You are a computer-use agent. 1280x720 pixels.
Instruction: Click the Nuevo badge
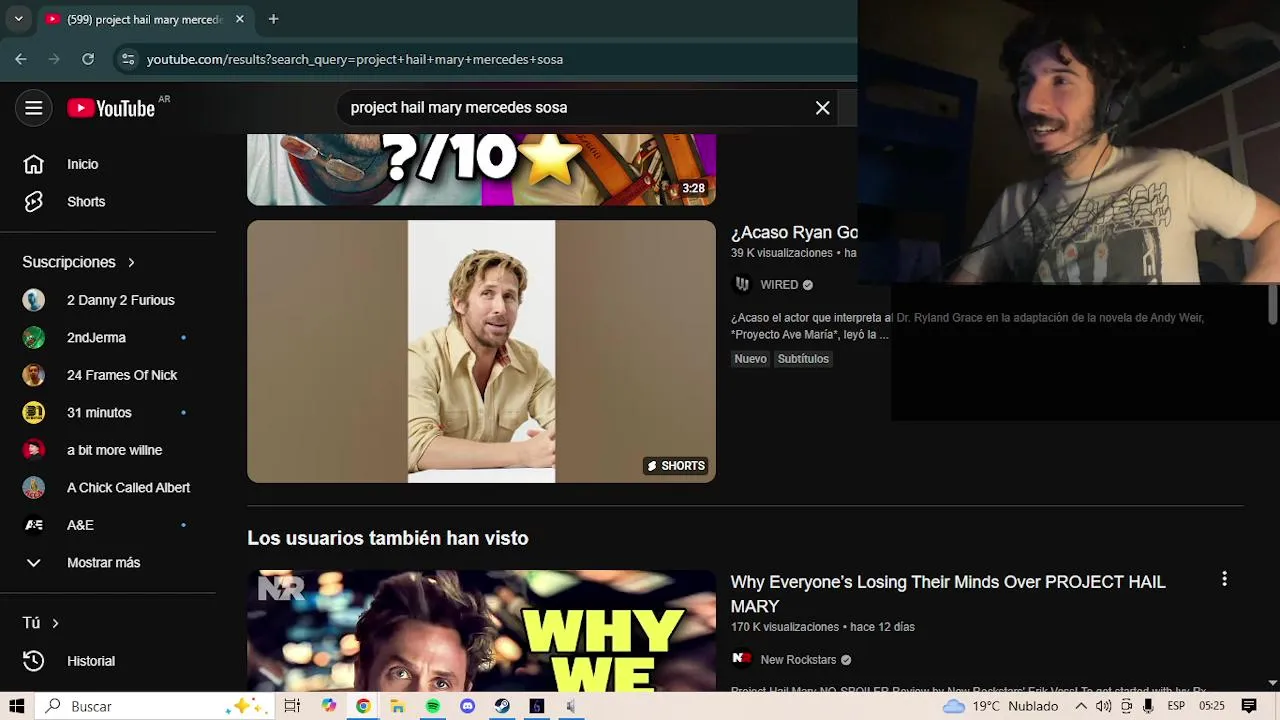pos(750,359)
